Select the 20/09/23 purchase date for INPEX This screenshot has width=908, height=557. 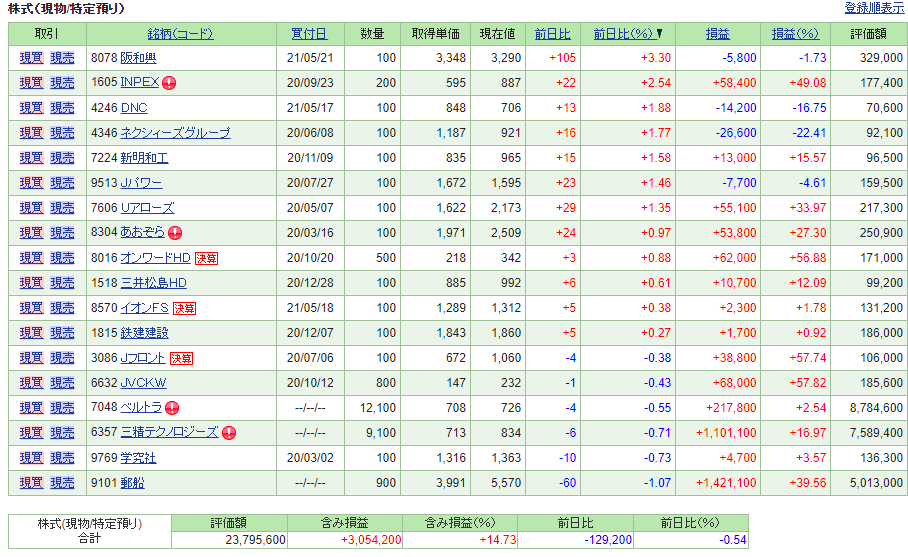click(x=310, y=83)
